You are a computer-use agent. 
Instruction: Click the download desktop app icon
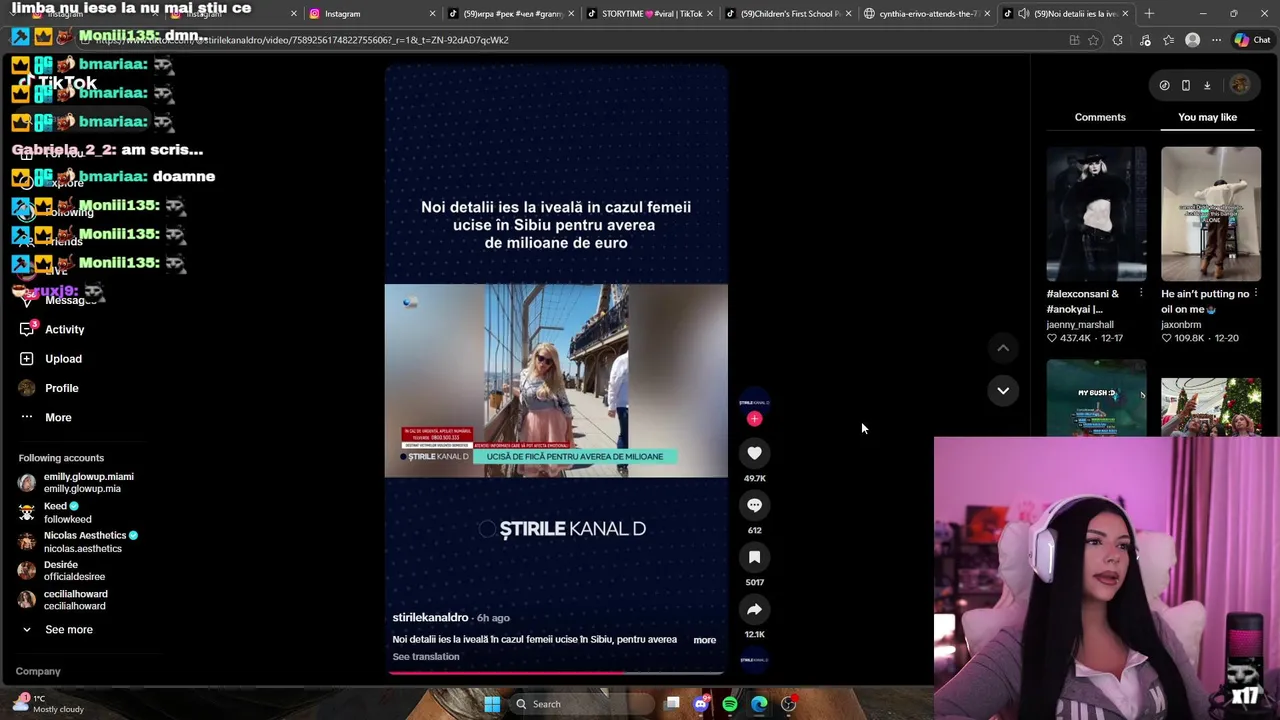[1207, 86]
